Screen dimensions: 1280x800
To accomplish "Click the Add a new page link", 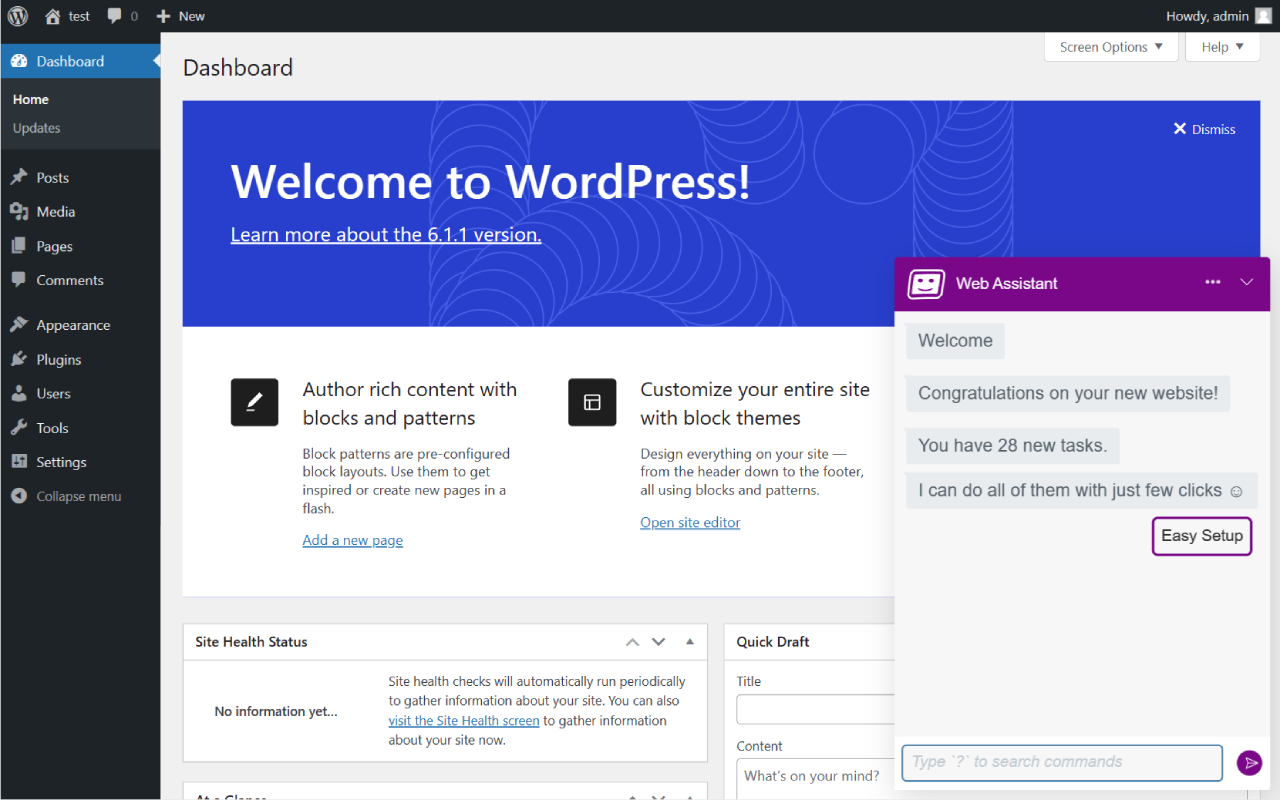I will [353, 540].
